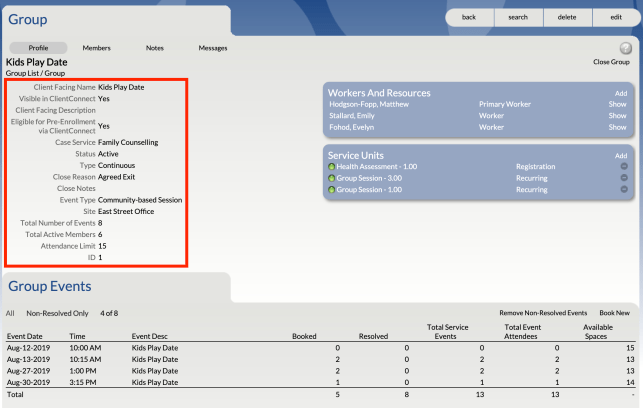Screen dimensions: 643x408
Task: Open the Aug-30-2019 event row
Action: [x=321, y=382]
